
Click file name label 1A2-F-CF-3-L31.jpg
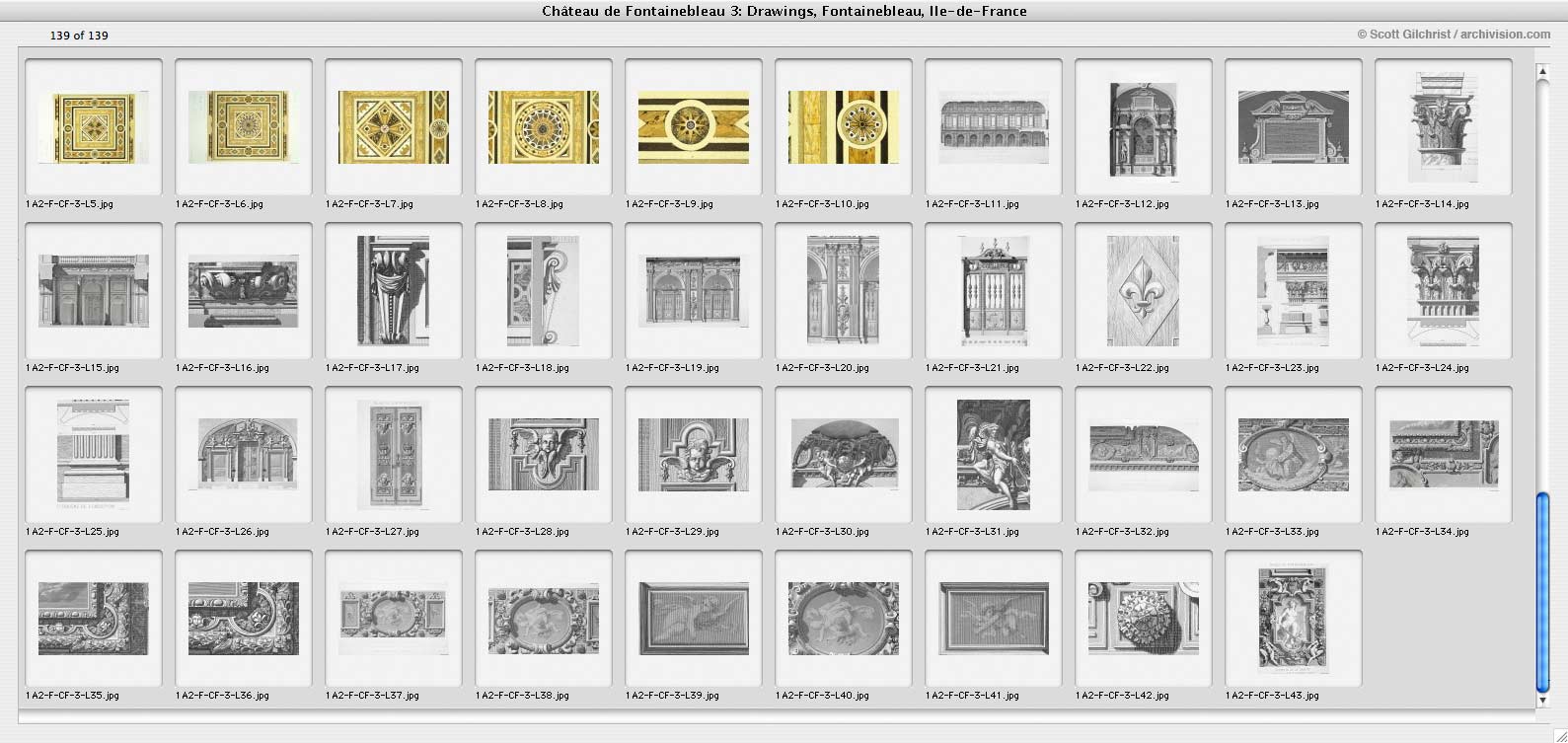[x=972, y=532]
